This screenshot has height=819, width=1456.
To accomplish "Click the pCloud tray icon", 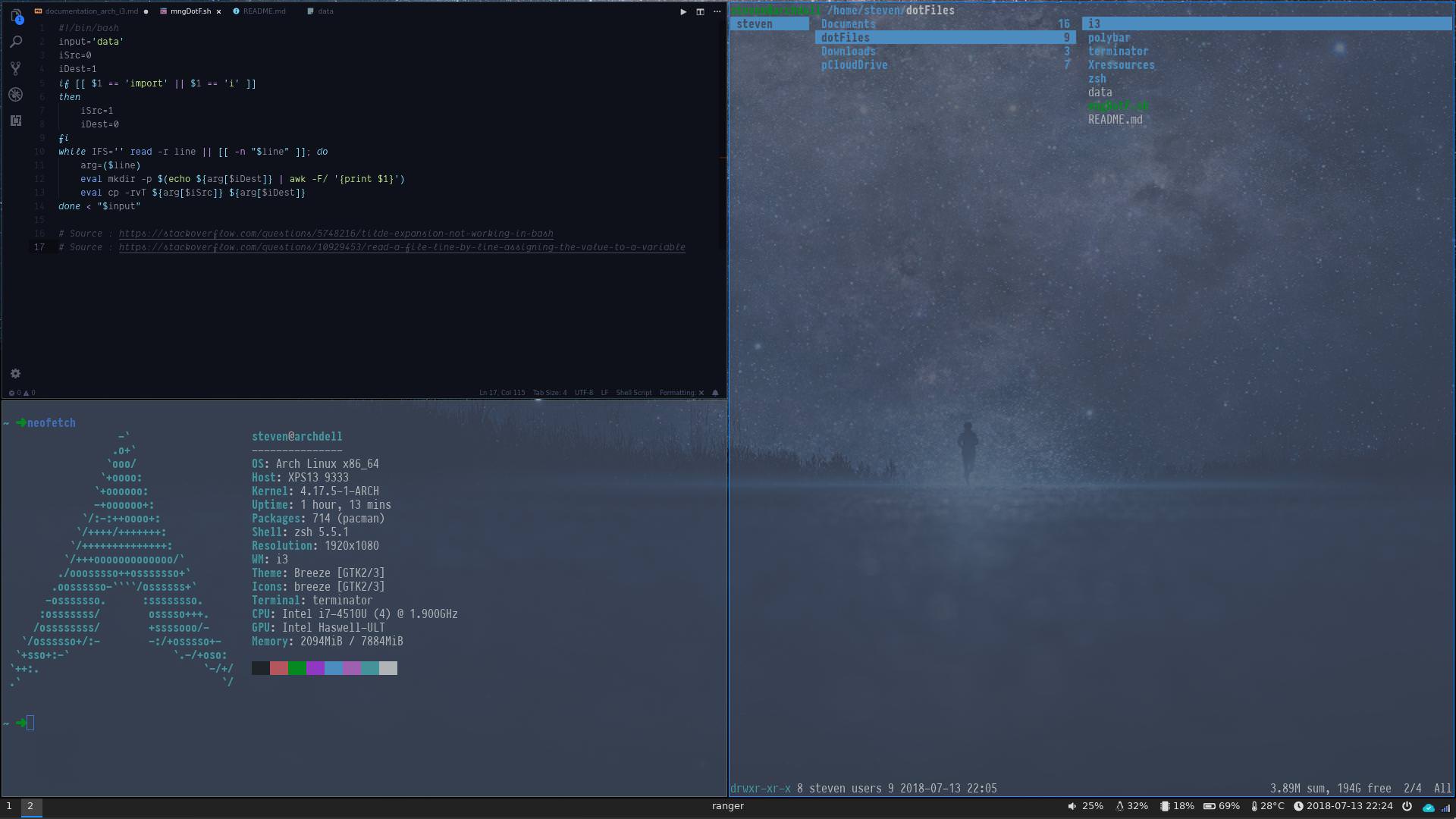I will tap(1429, 808).
